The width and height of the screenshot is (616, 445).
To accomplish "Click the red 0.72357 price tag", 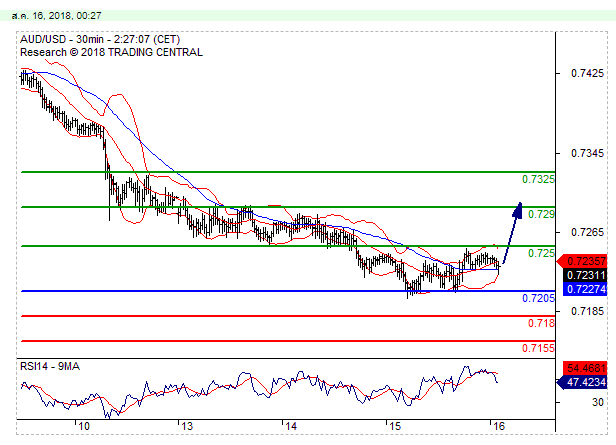I will pyautogui.click(x=583, y=261).
